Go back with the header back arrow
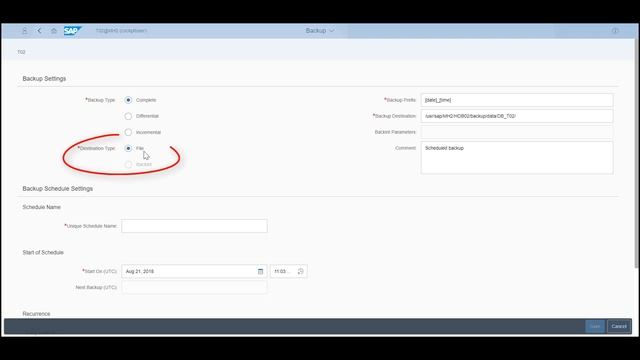 click(39, 31)
